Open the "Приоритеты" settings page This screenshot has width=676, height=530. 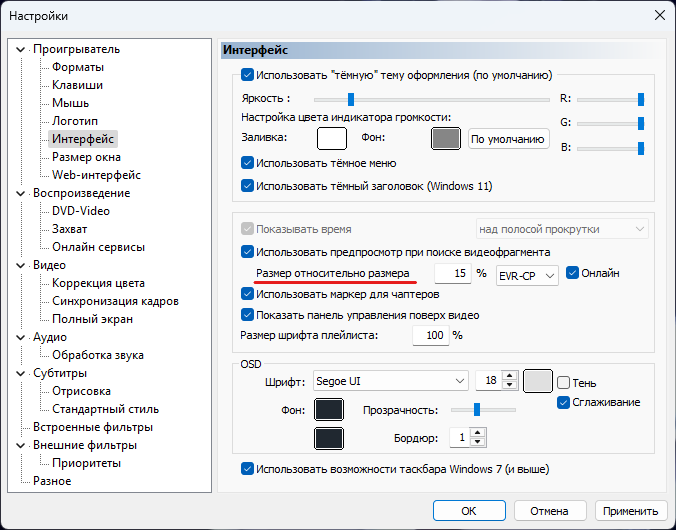tap(86, 463)
